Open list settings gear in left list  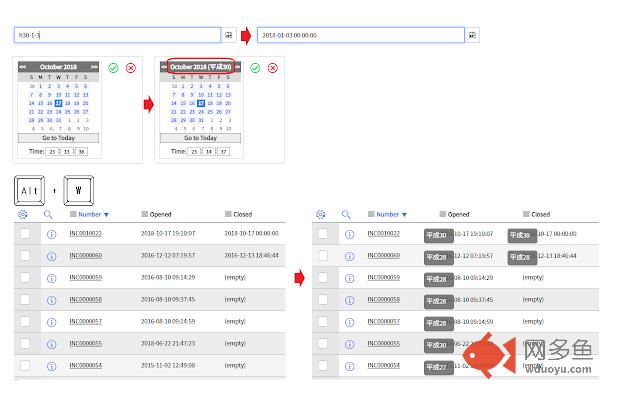[x=23, y=214]
